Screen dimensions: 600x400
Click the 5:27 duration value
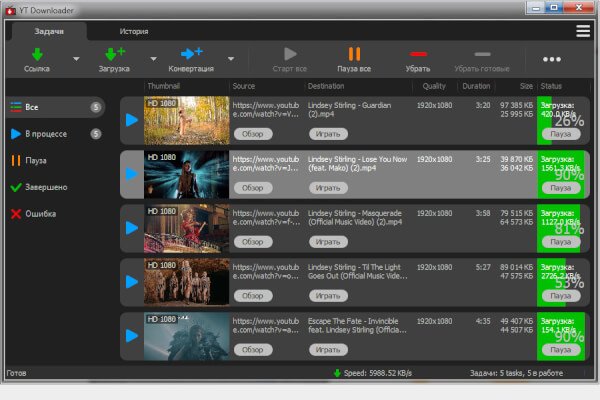tap(483, 267)
